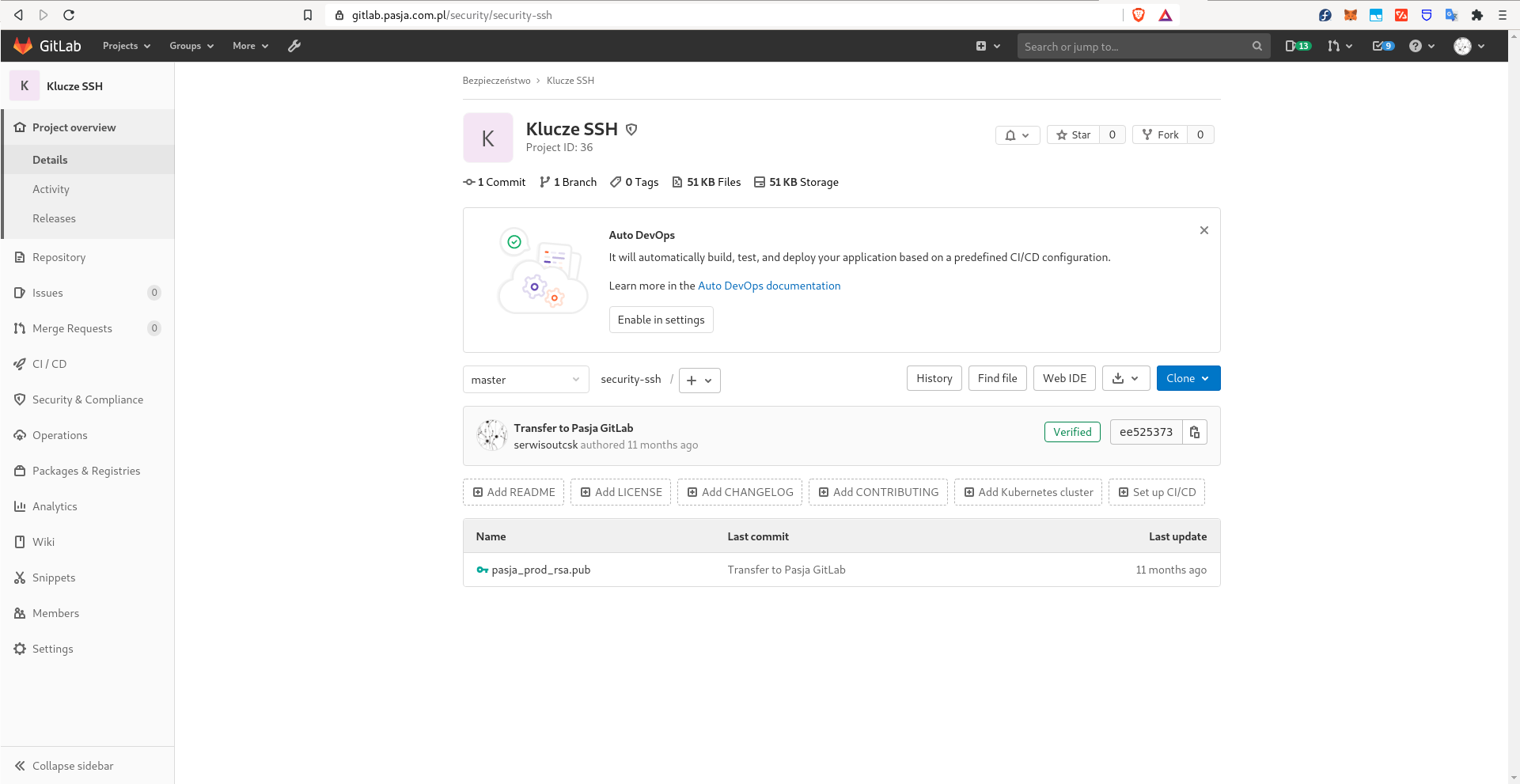Collapse the sidebar
1520x784 pixels.
(x=87, y=766)
